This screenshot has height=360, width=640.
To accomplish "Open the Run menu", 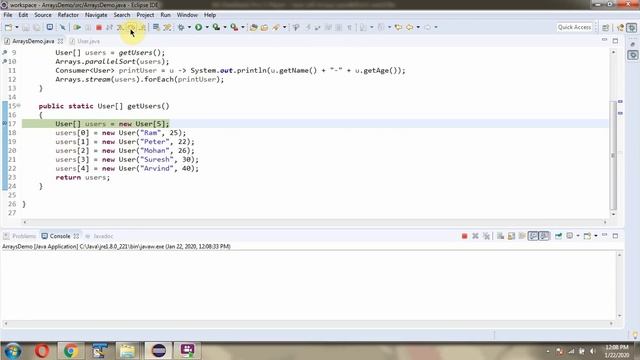I will [x=165, y=15].
